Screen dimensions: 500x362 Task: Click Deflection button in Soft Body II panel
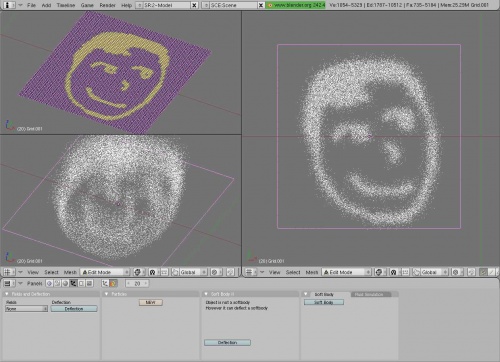[227, 343]
